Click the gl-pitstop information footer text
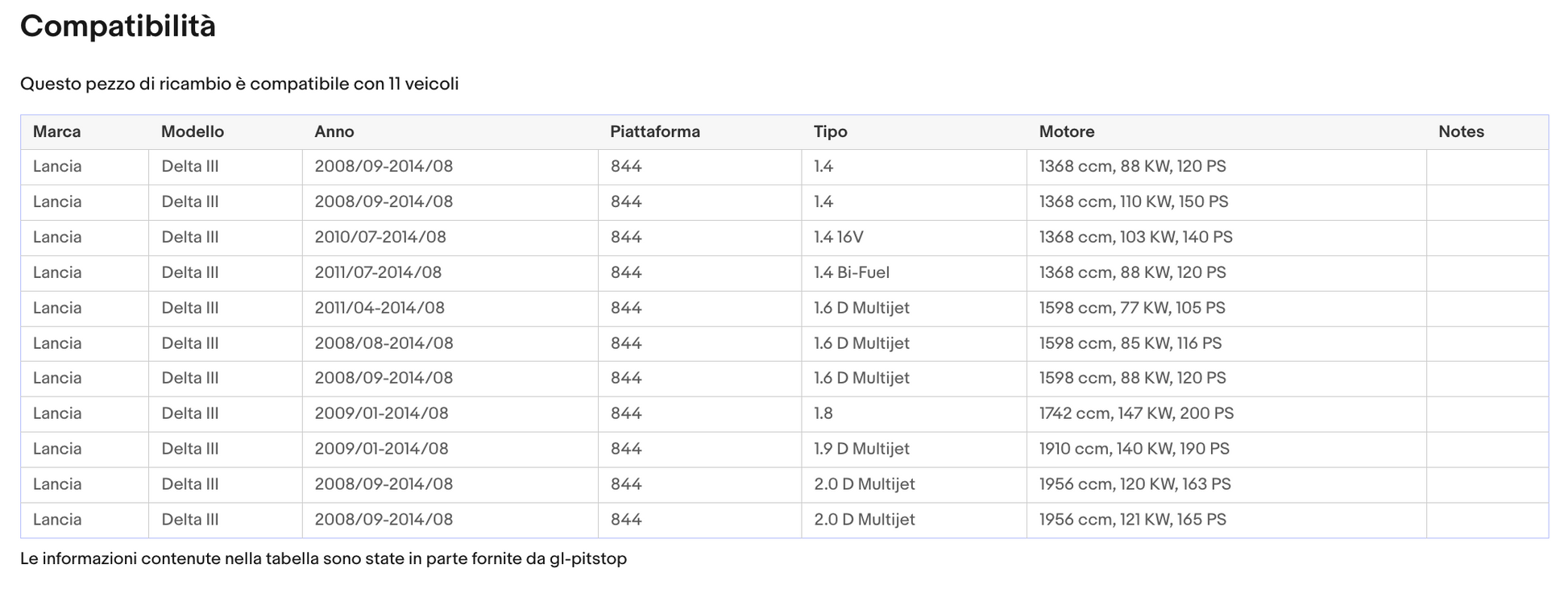 coord(323,558)
